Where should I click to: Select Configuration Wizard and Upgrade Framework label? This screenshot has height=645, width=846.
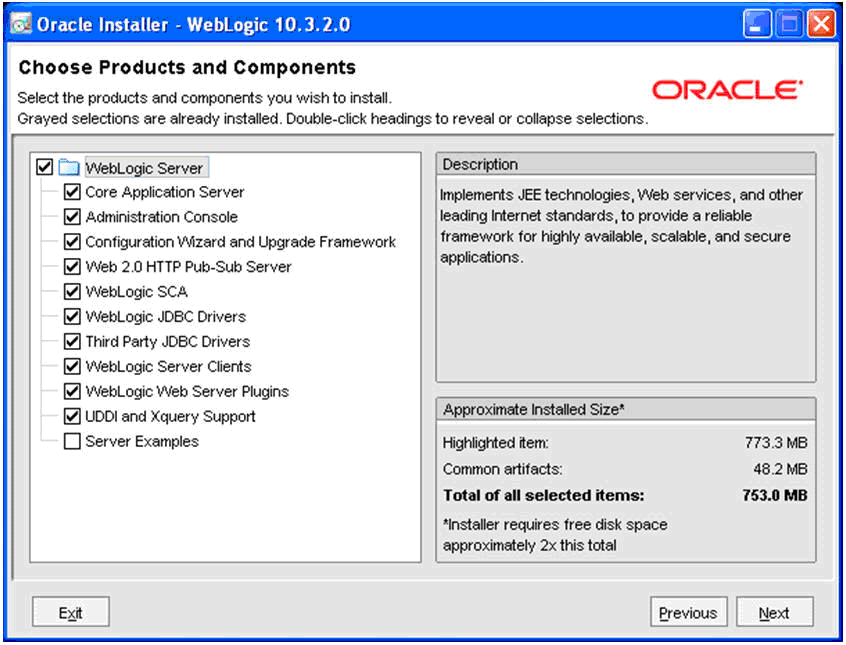tap(241, 242)
